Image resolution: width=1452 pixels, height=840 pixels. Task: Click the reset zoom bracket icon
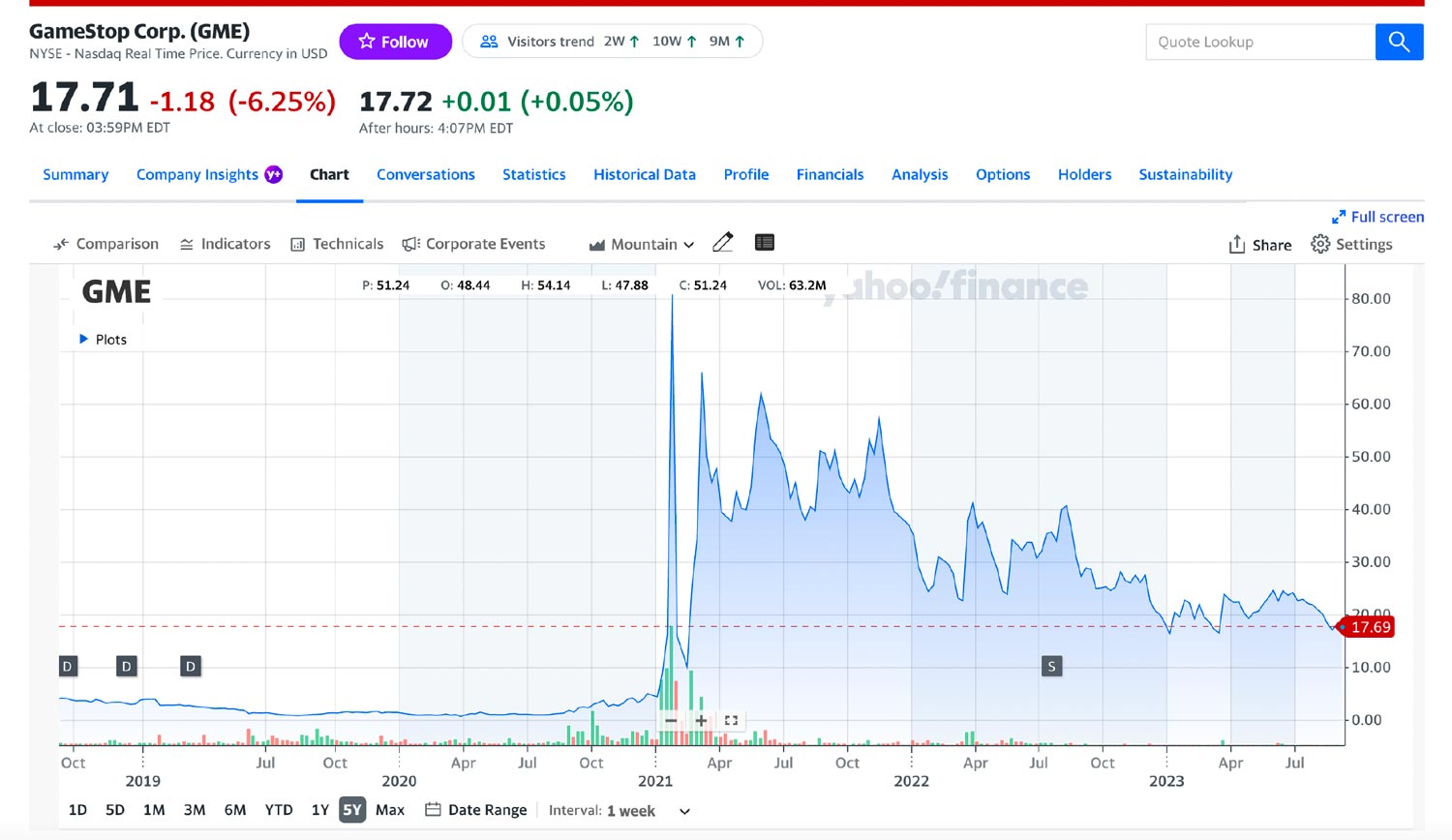tap(731, 720)
